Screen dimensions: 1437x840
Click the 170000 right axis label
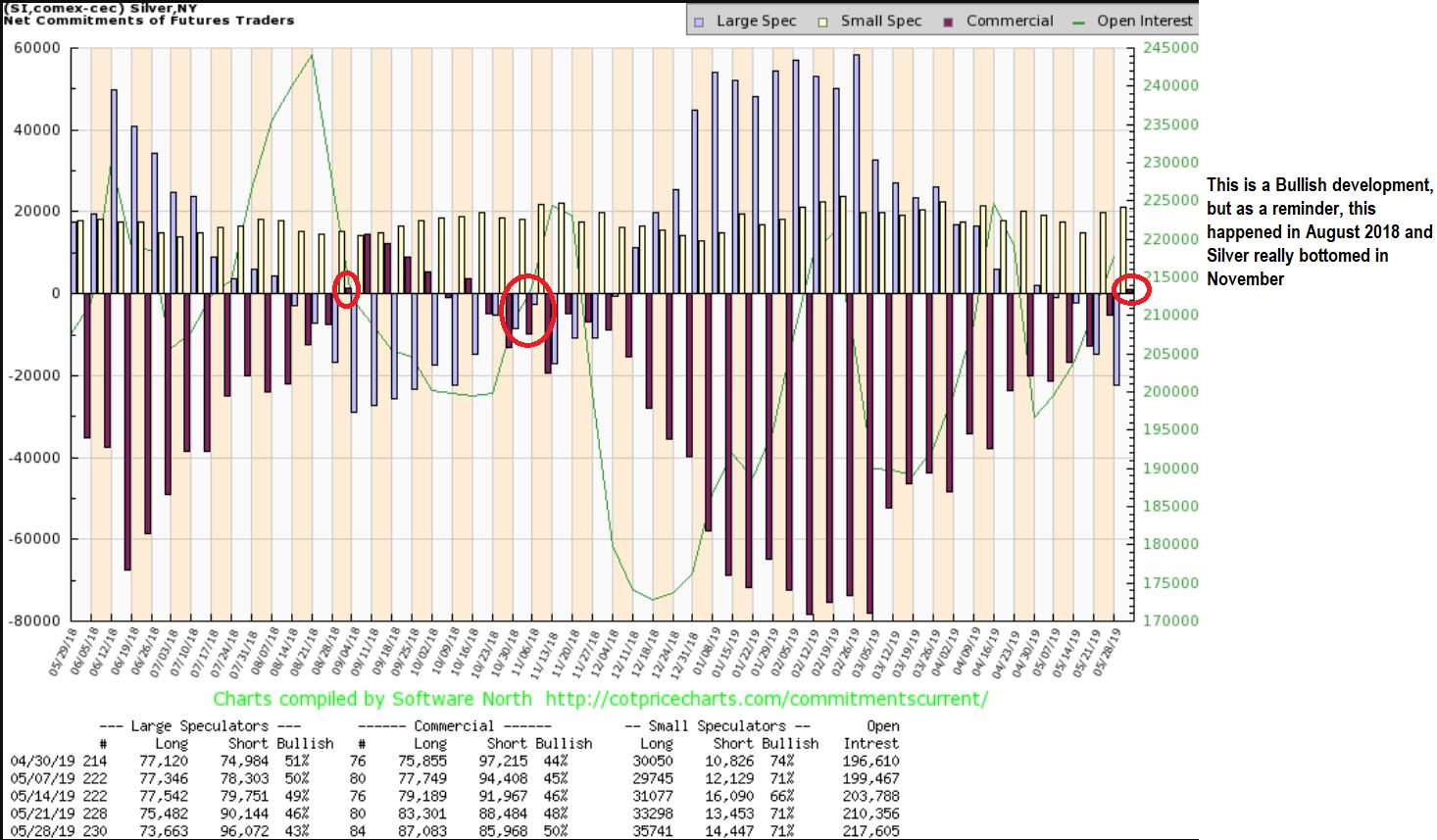(1170, 621)
